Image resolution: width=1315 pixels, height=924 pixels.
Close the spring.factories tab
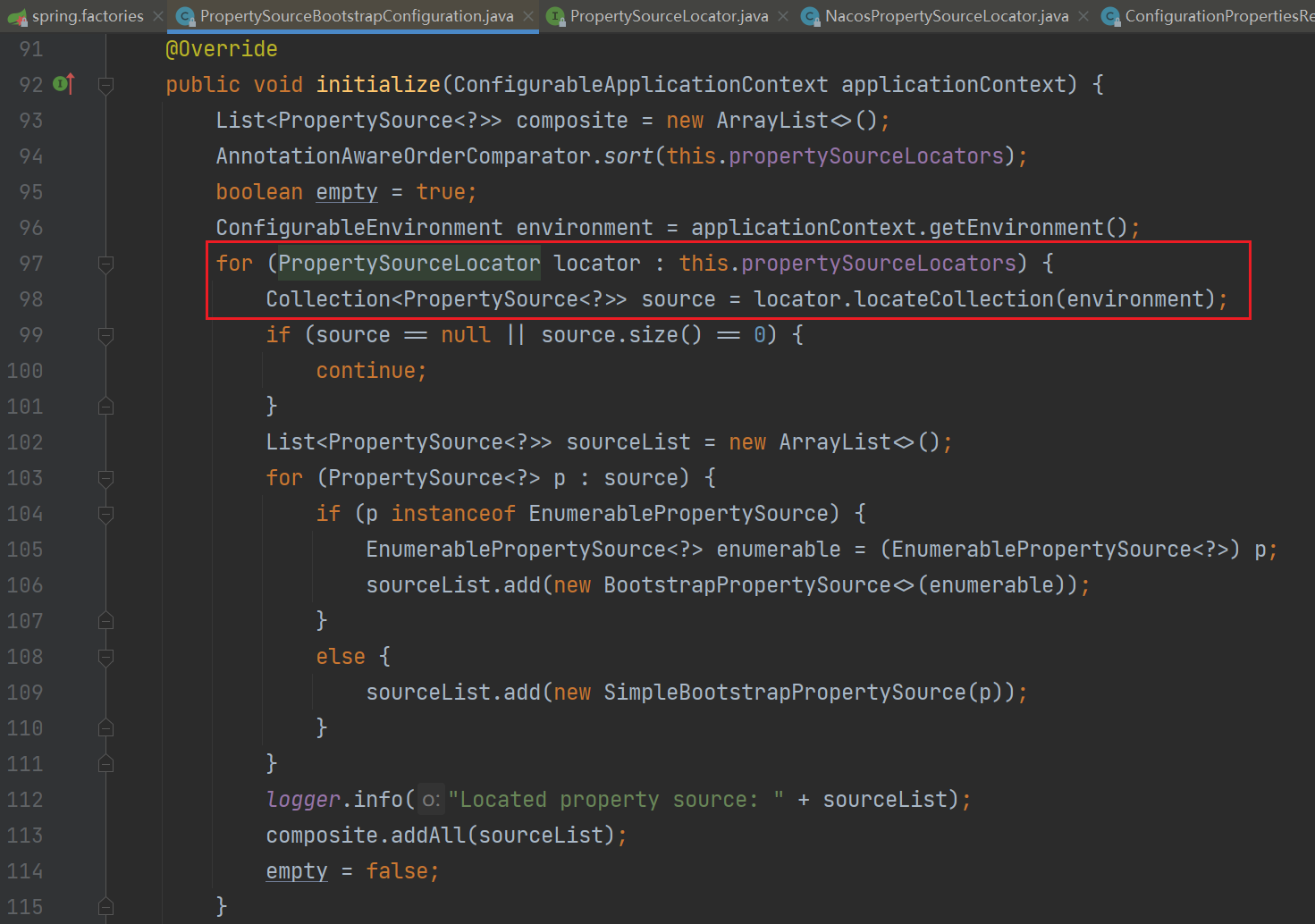[x=158, y=16]
